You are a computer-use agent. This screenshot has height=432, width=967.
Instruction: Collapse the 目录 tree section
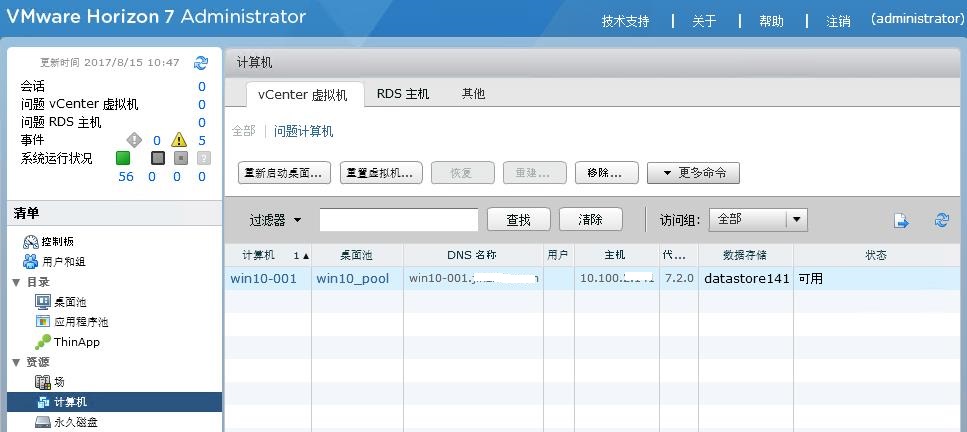(16, 282)
